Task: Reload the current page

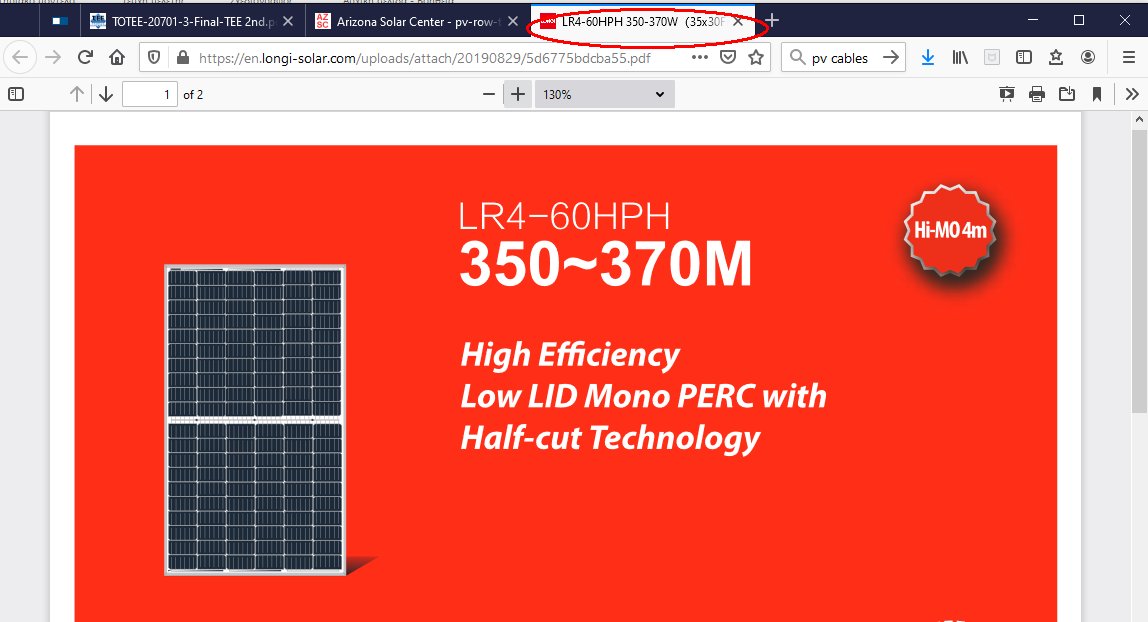Action: (x=85, y=57)
